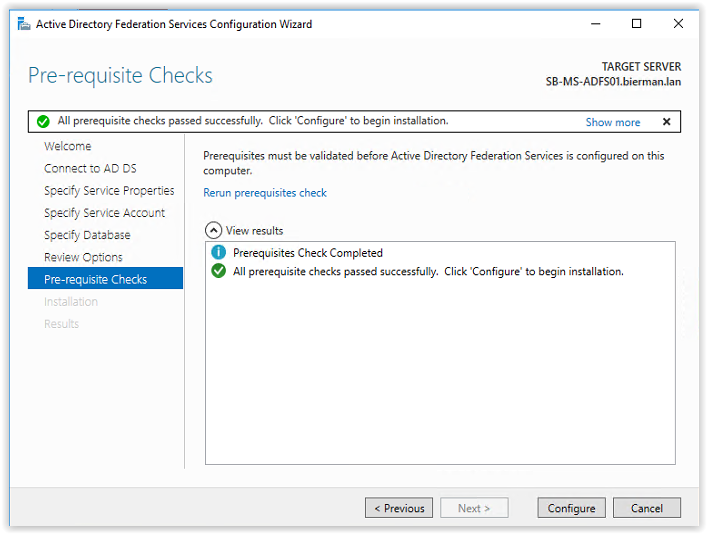Rerun prerequisites check link
The width and height of the screenshot is (707, 534).
[265, 193]
